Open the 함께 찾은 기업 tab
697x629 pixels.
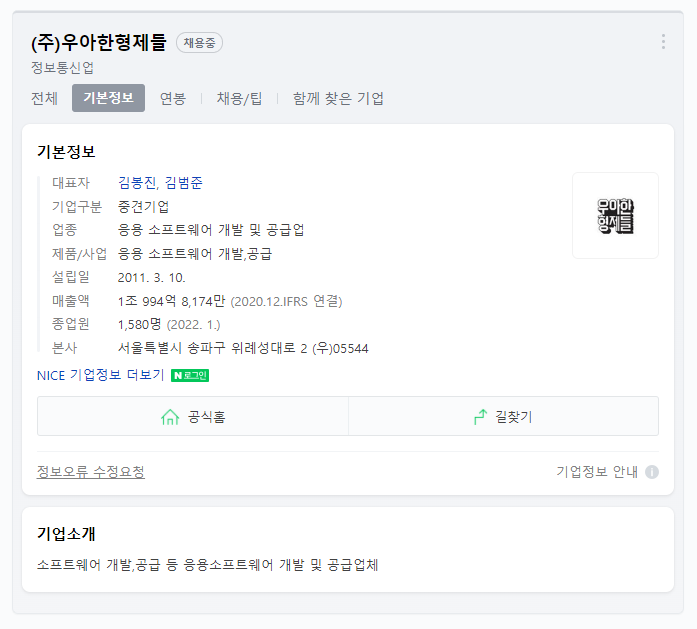click(x=338, y=98)
